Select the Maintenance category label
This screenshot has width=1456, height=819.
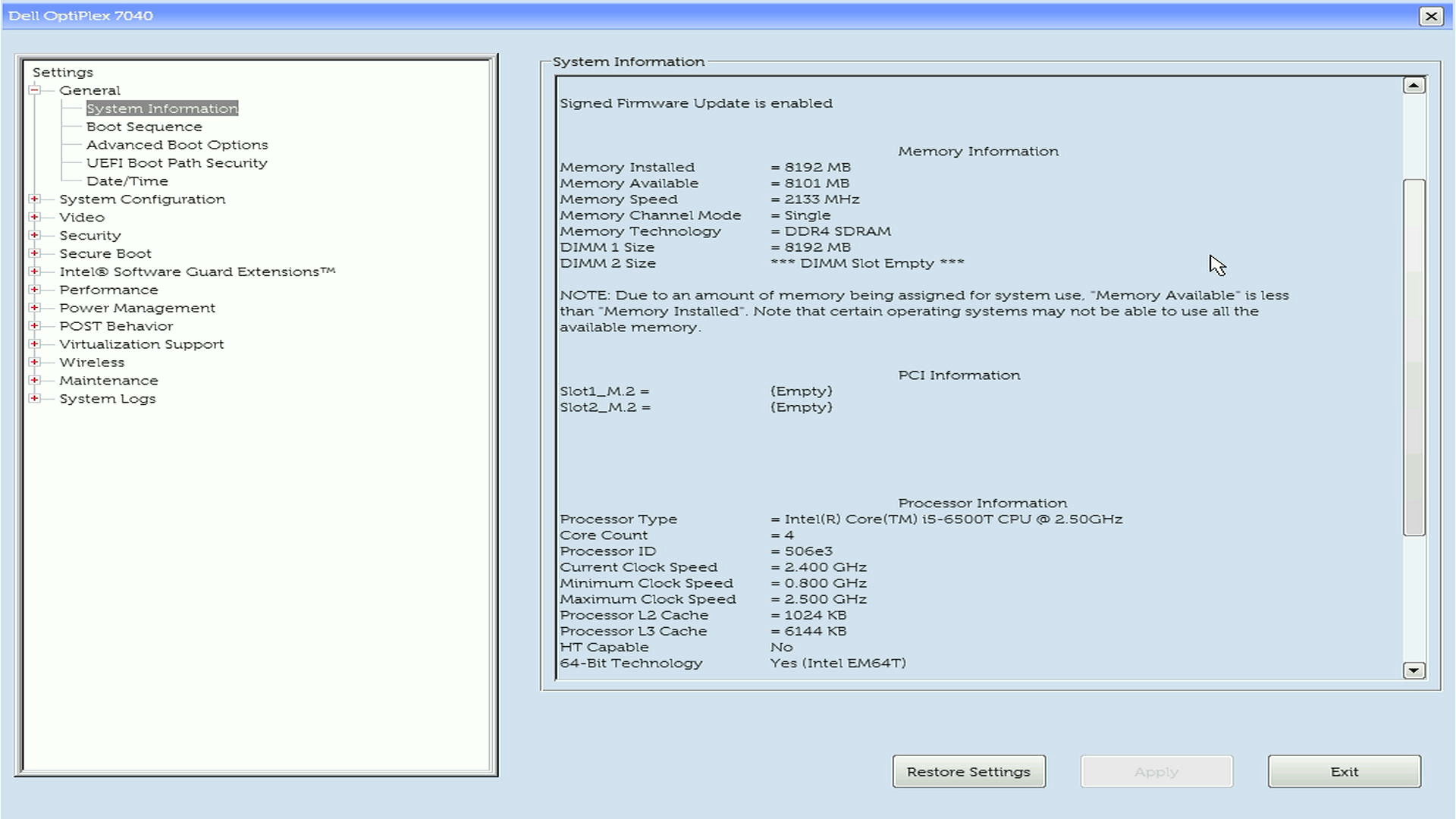click(x=108, y=381)
